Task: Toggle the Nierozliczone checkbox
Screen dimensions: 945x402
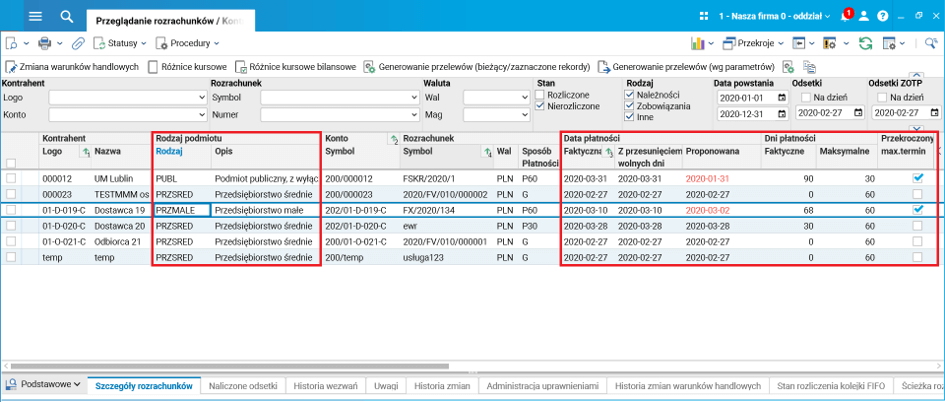Action: 539,106
